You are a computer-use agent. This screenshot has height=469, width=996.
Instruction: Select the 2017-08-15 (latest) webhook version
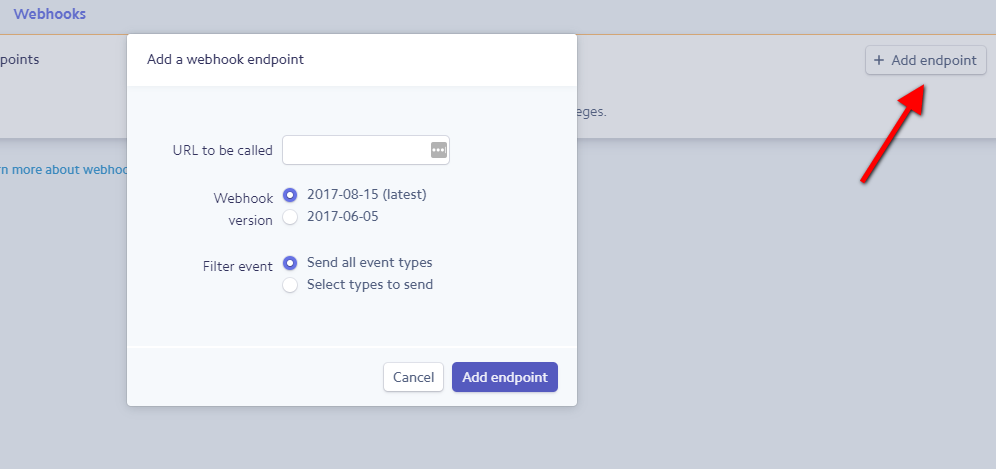tap(291, 195)
